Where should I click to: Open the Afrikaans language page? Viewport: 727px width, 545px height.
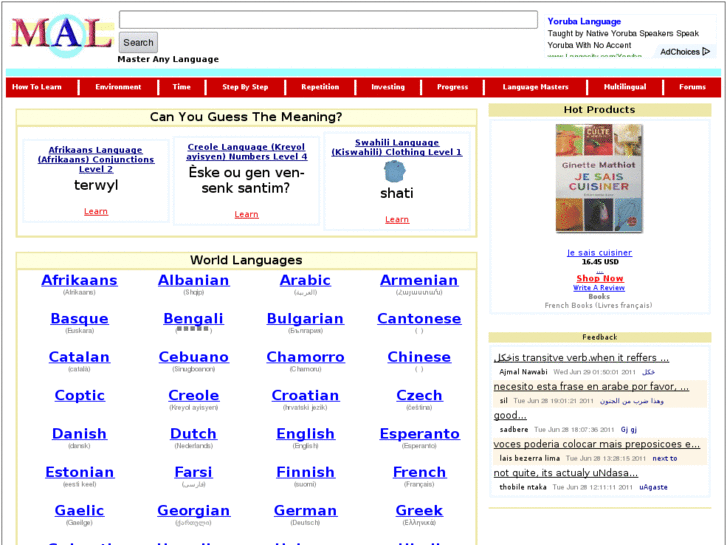[79, 280]
